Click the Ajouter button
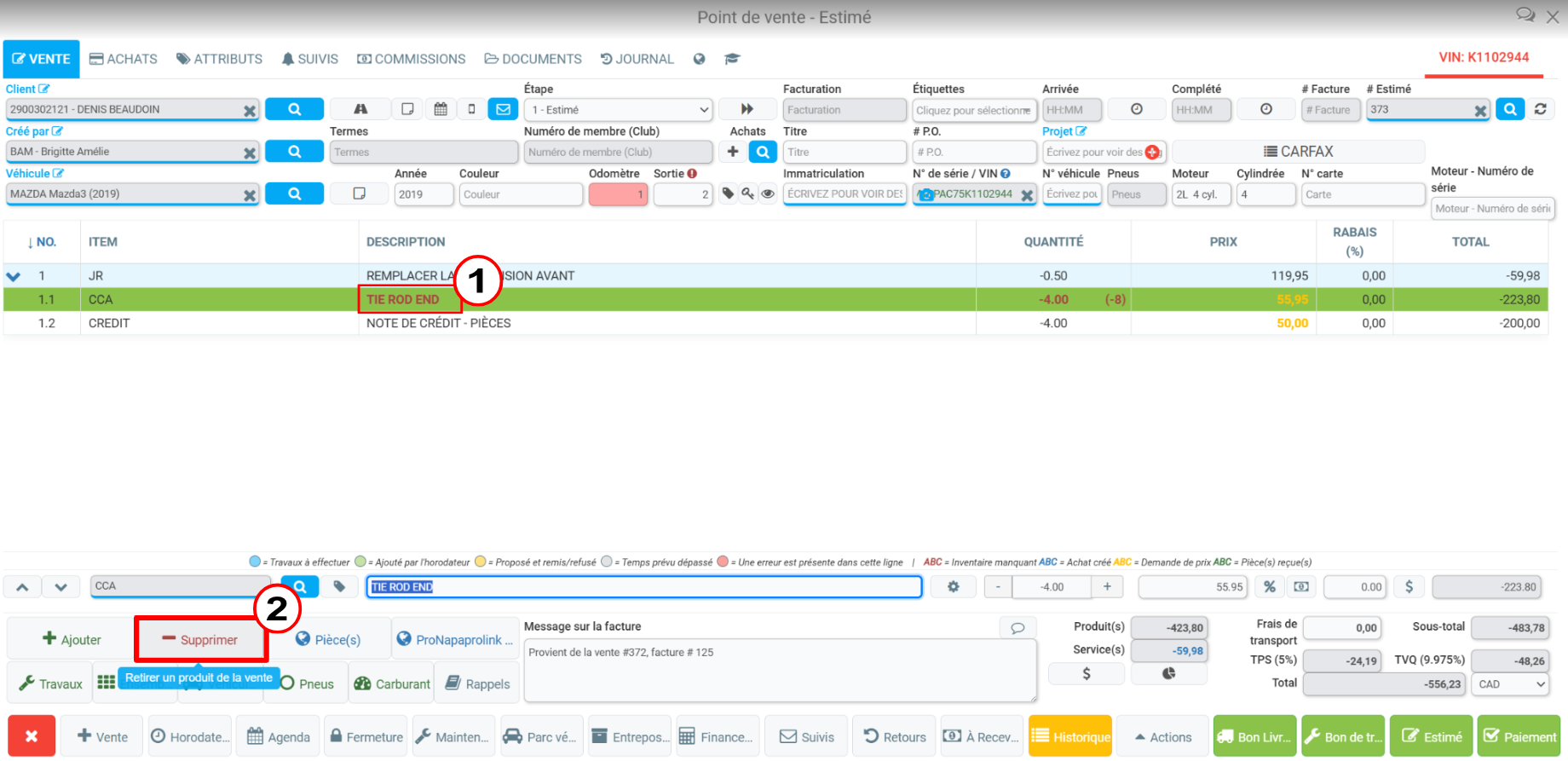The height and width of the screenshot is (761, 1568). [x=72, y=639]
